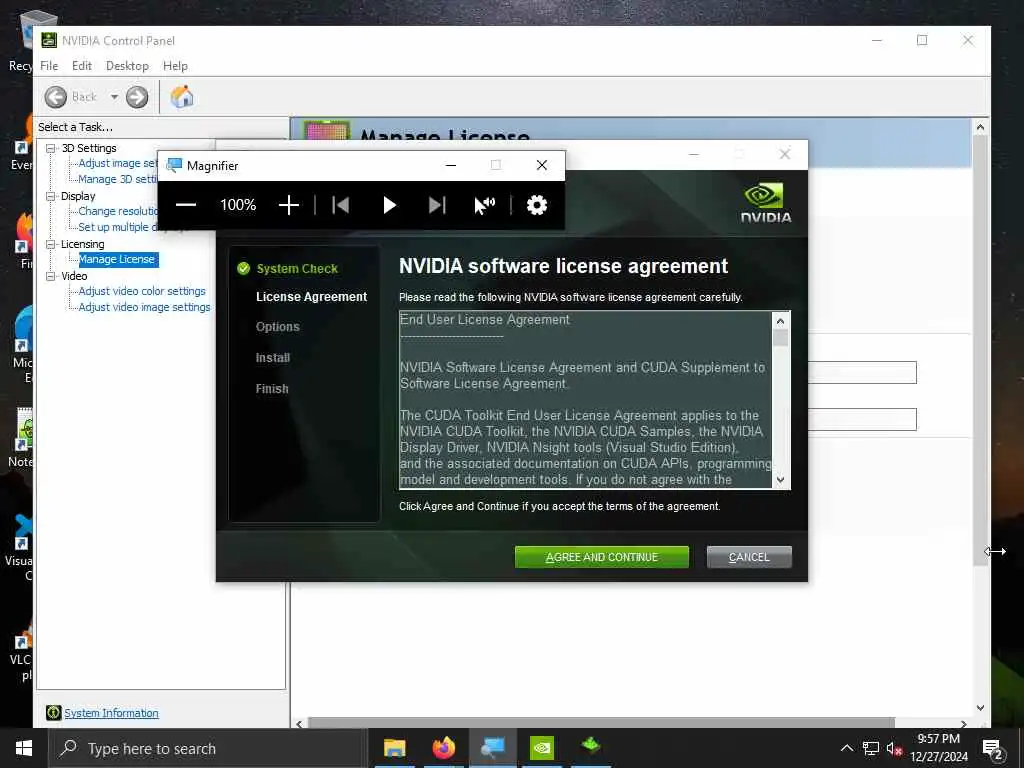The width and height of the screenshot is (1024, 768).
Task: Click Control Panel horizontal scroll left arrow
Action: [299, 724]
